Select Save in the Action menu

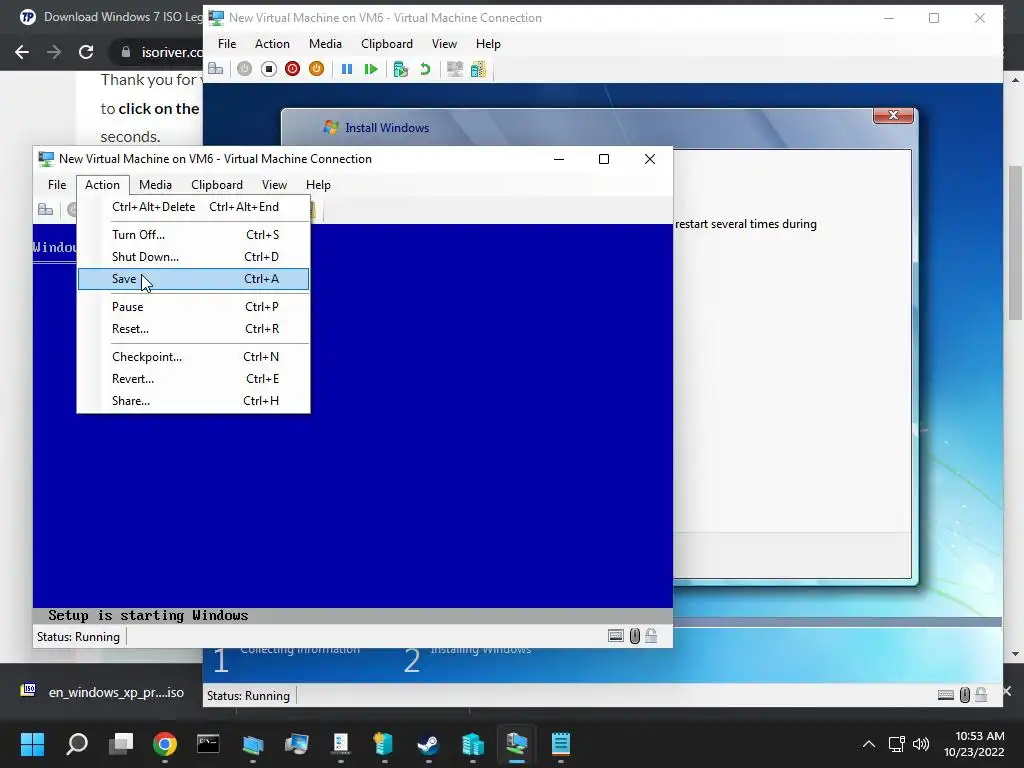193,279
